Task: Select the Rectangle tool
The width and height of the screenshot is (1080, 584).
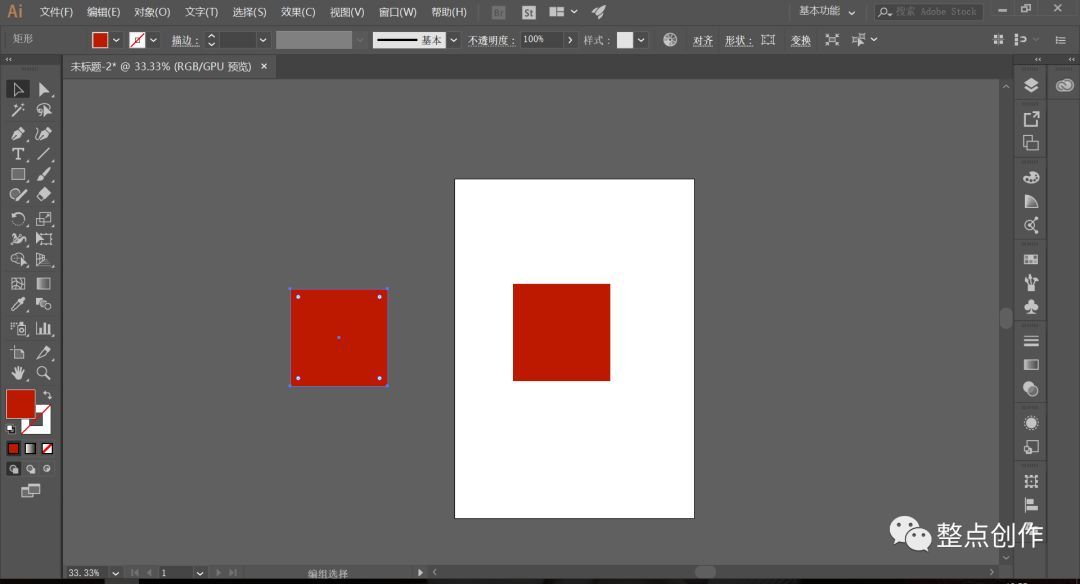Action: (18, 175)
